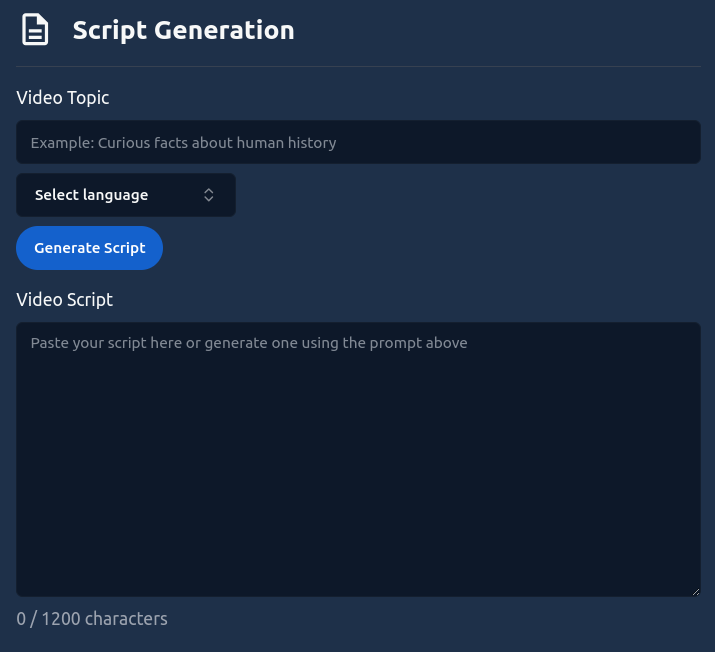Image resolution: width=715 pixels, height=652 pixels.
Task: Click the Video Script label
Action: pyautogui.click(x=65, y=299)
